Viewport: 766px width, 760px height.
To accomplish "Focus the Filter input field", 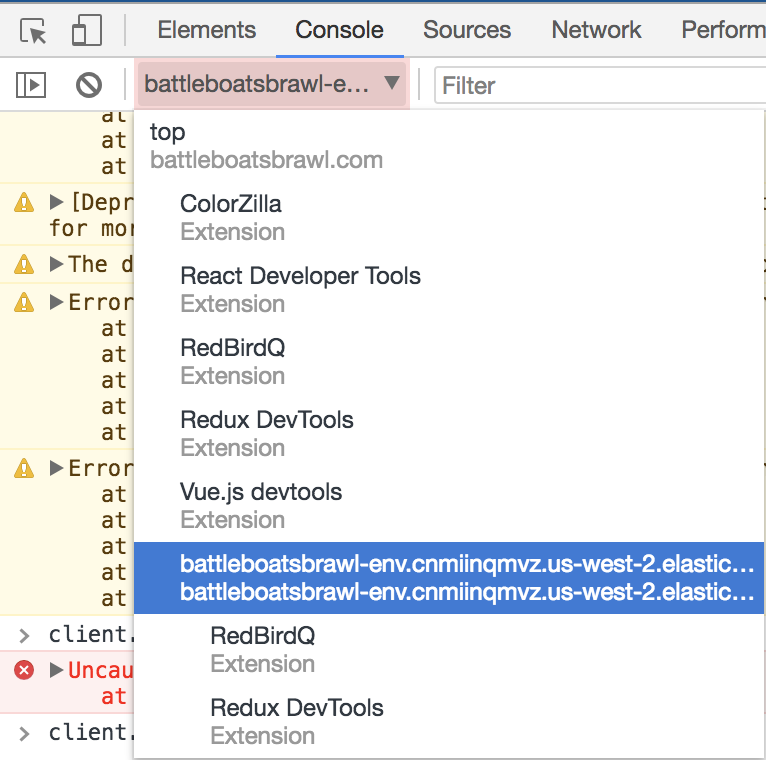I will coord(600,85).
